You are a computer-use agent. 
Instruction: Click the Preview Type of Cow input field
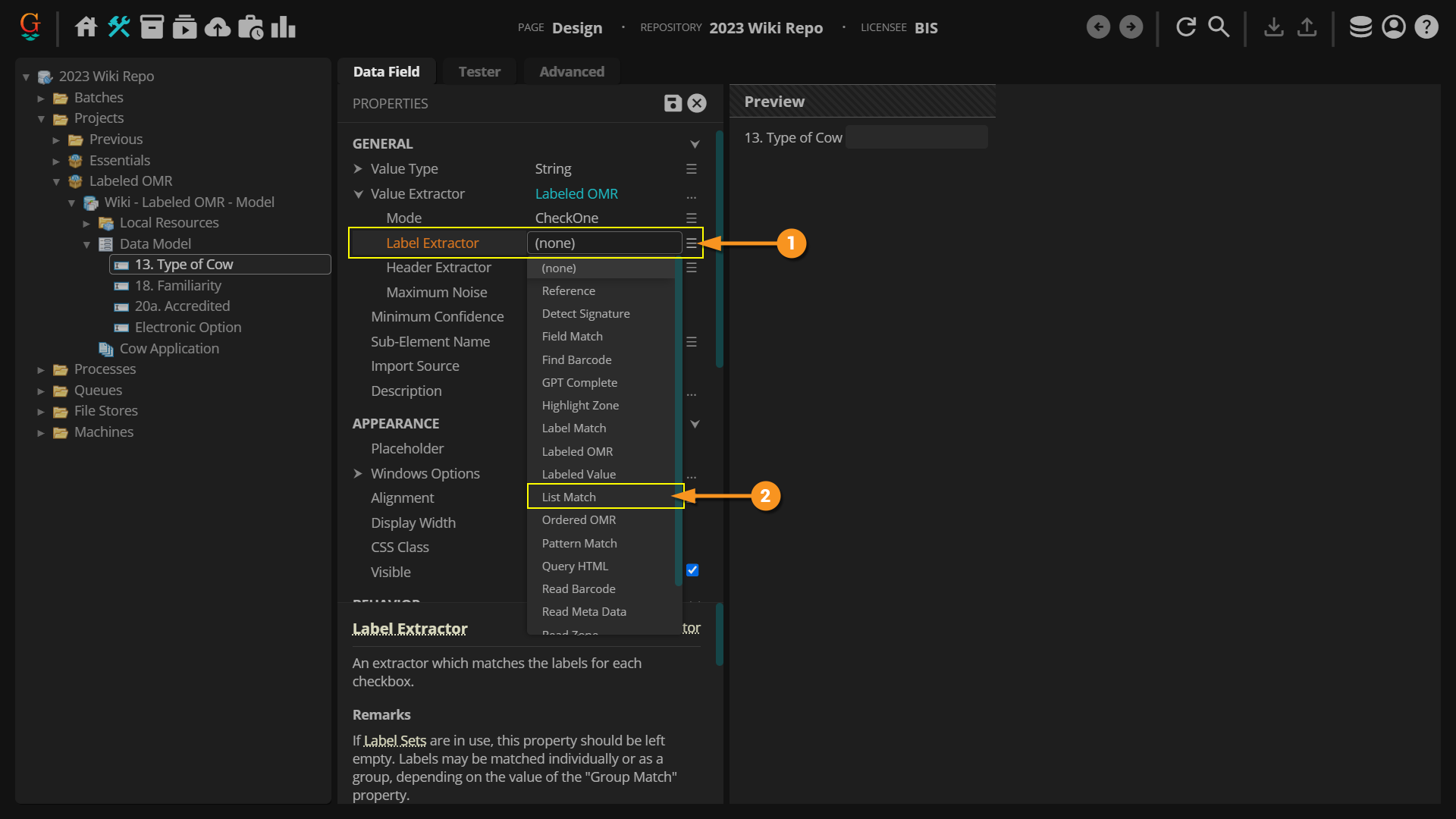(916, 138)
